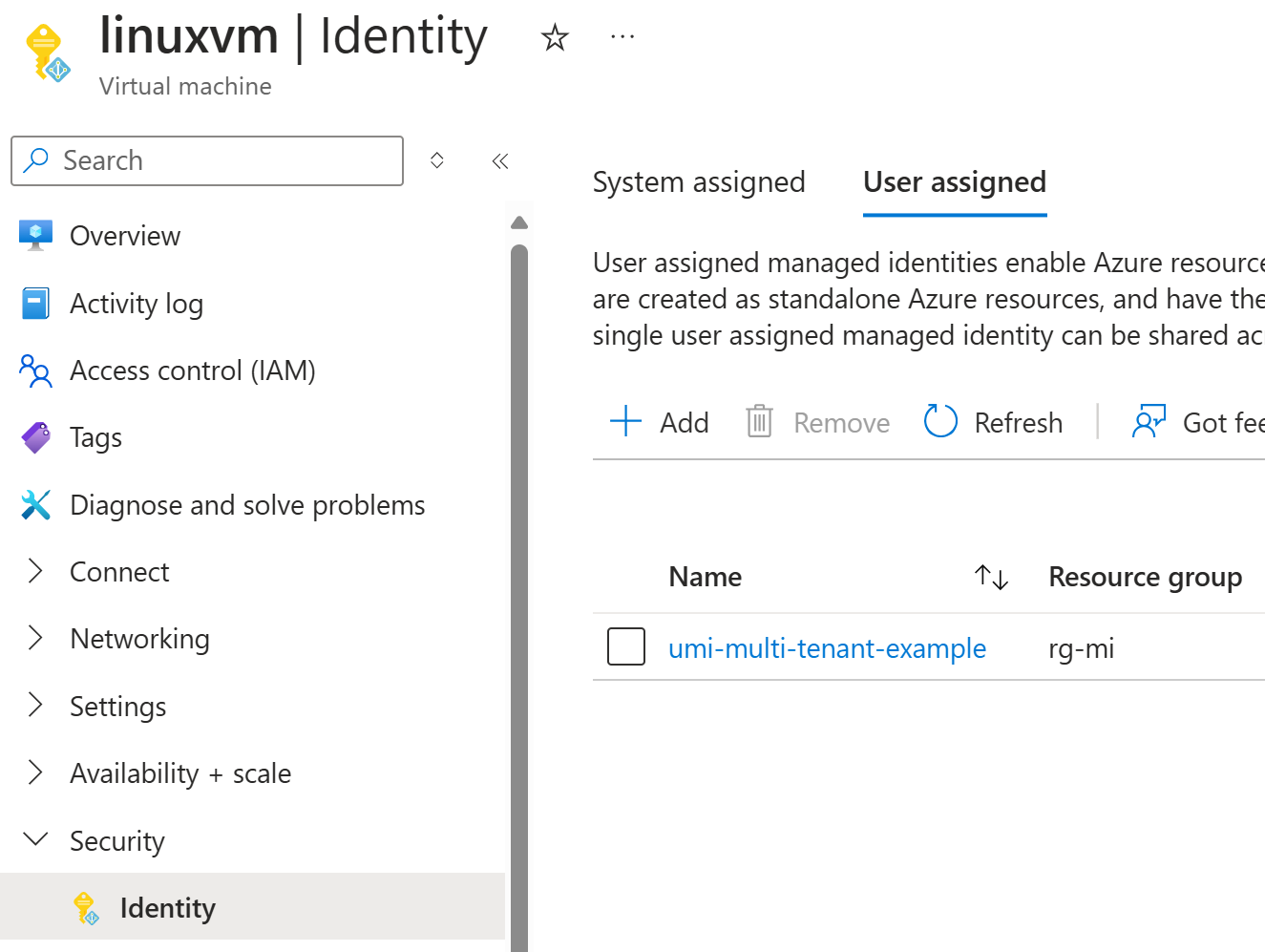Image resolution: width=1265 pixels, height=952 pixels.
Task: Click the Add button label
Action: click(x=685, y=423)
